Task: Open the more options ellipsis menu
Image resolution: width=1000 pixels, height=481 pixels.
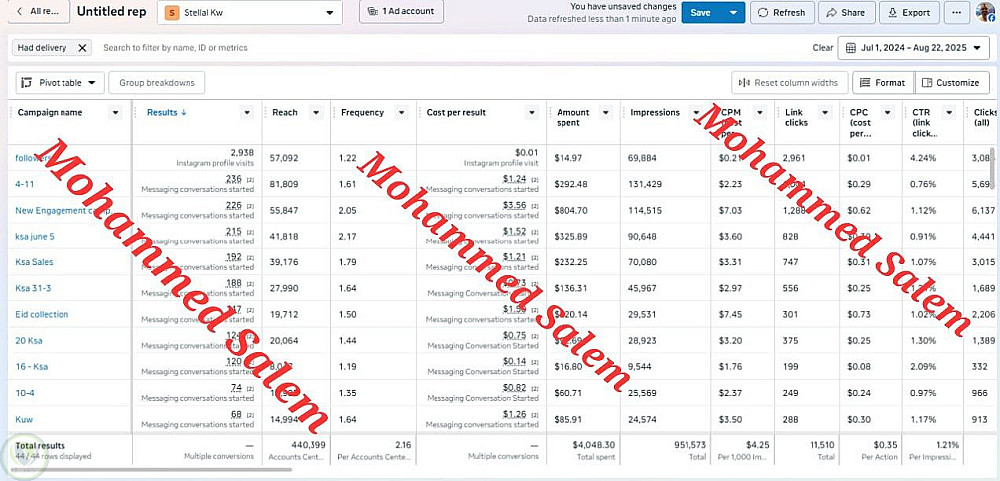Action: 957,13
